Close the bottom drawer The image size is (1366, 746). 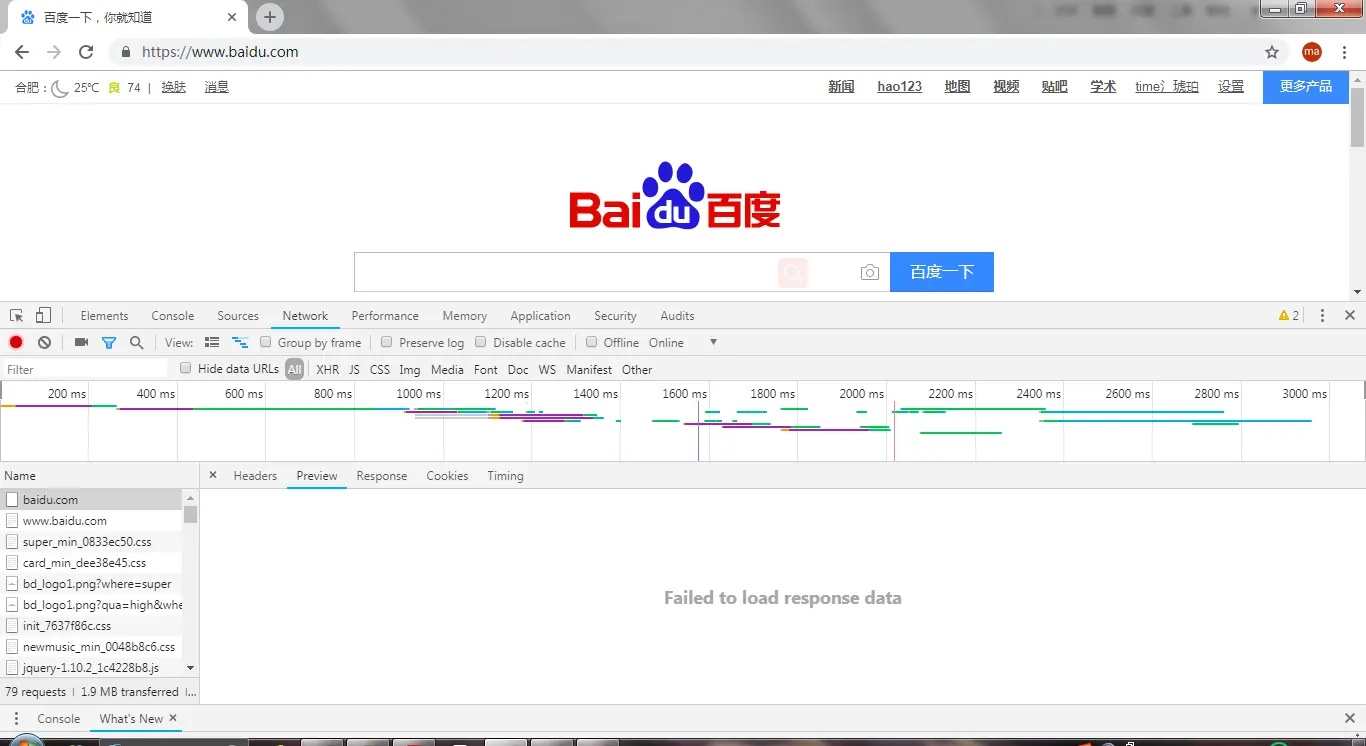1349,718
